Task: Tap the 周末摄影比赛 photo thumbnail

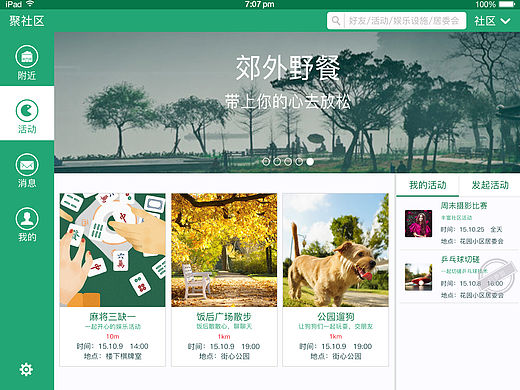Action: coord(418,223)
